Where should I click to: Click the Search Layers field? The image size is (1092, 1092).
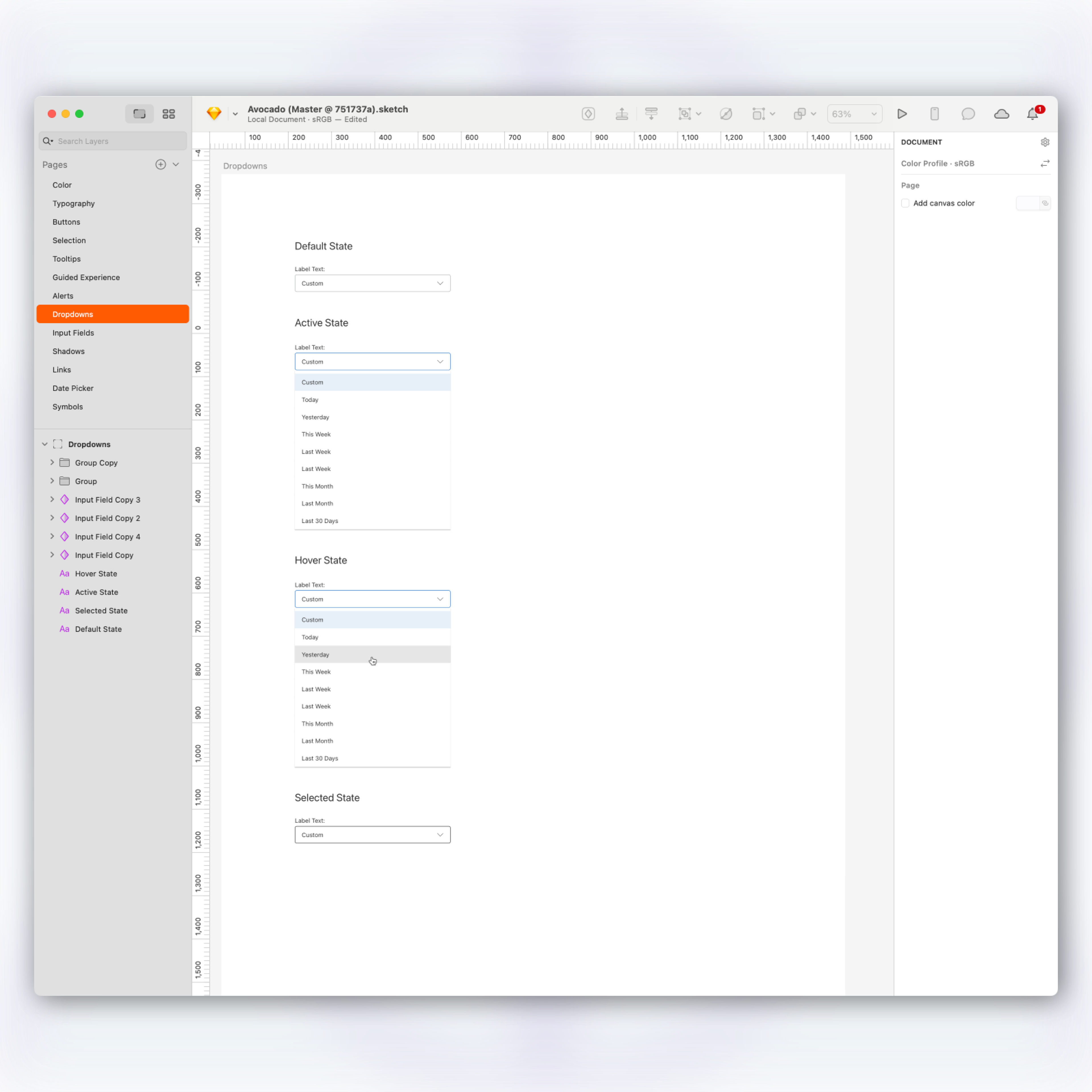pyautogui.click(x=113, y=141)
